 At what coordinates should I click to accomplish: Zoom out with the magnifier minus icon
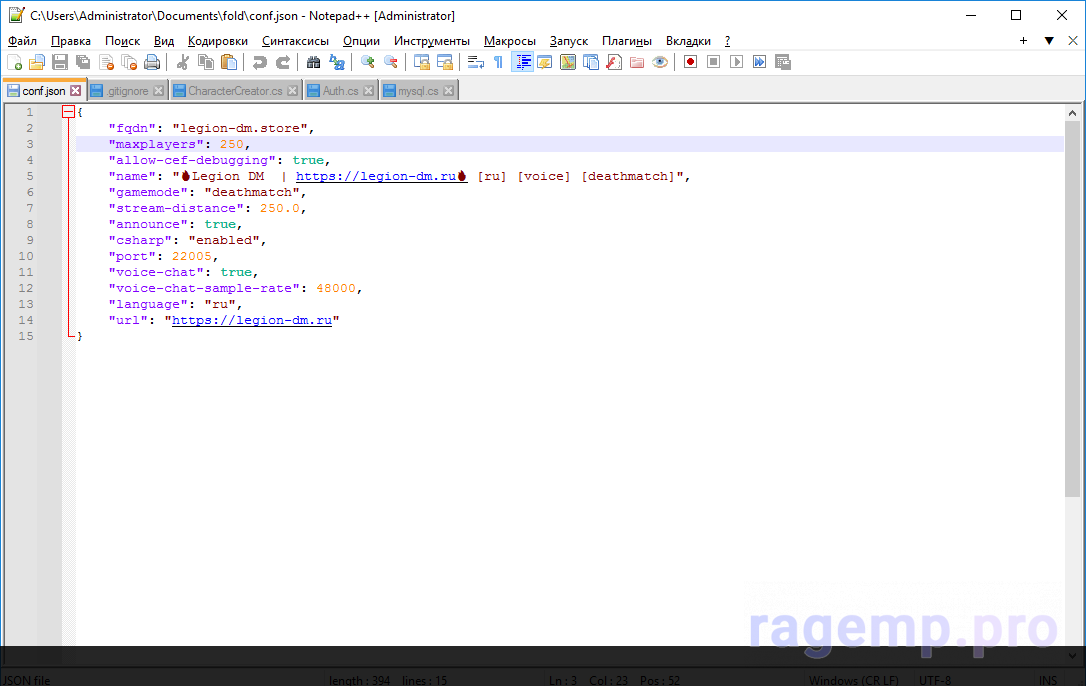point(391,62)
